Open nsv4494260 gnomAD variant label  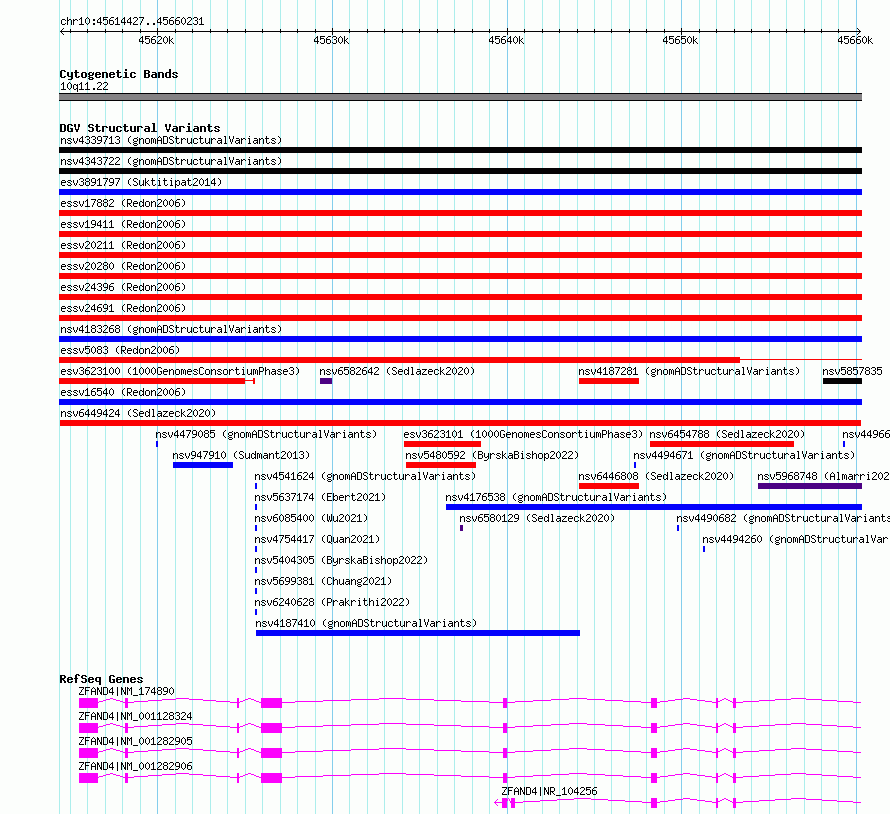[x=795, y=539]
